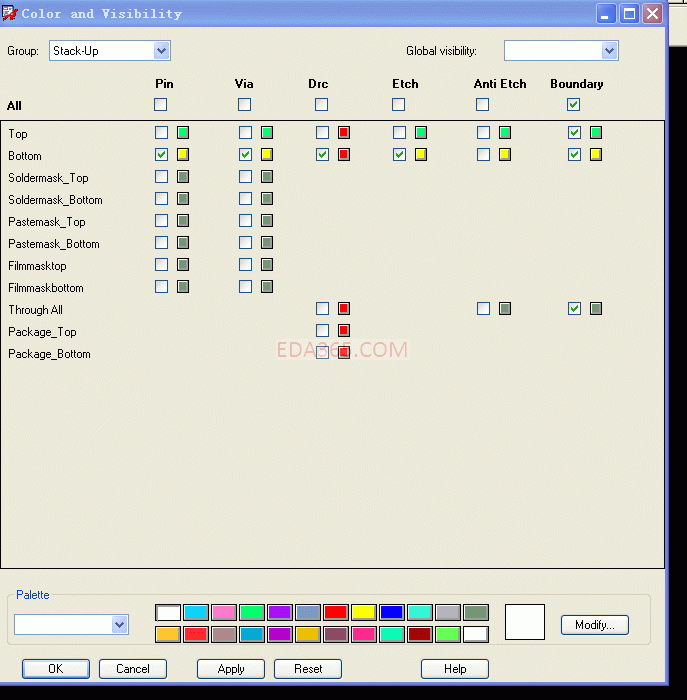Image resolution: width=687 pixels, height=700 pixels.
Task: Open the Global visibility dropdown
Action: pos(561,51)
